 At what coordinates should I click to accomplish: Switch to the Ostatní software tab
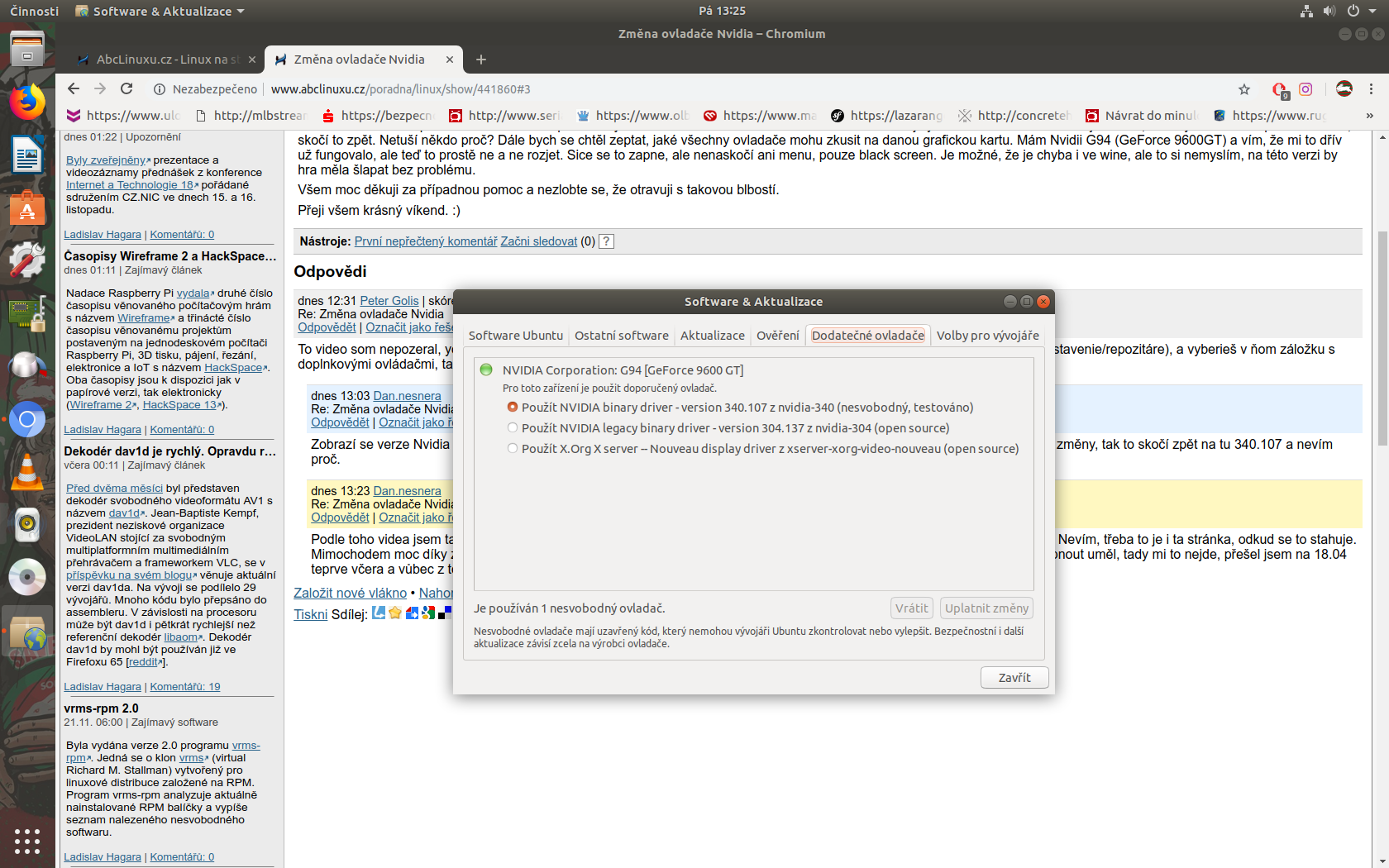click(x=622, y=336)
